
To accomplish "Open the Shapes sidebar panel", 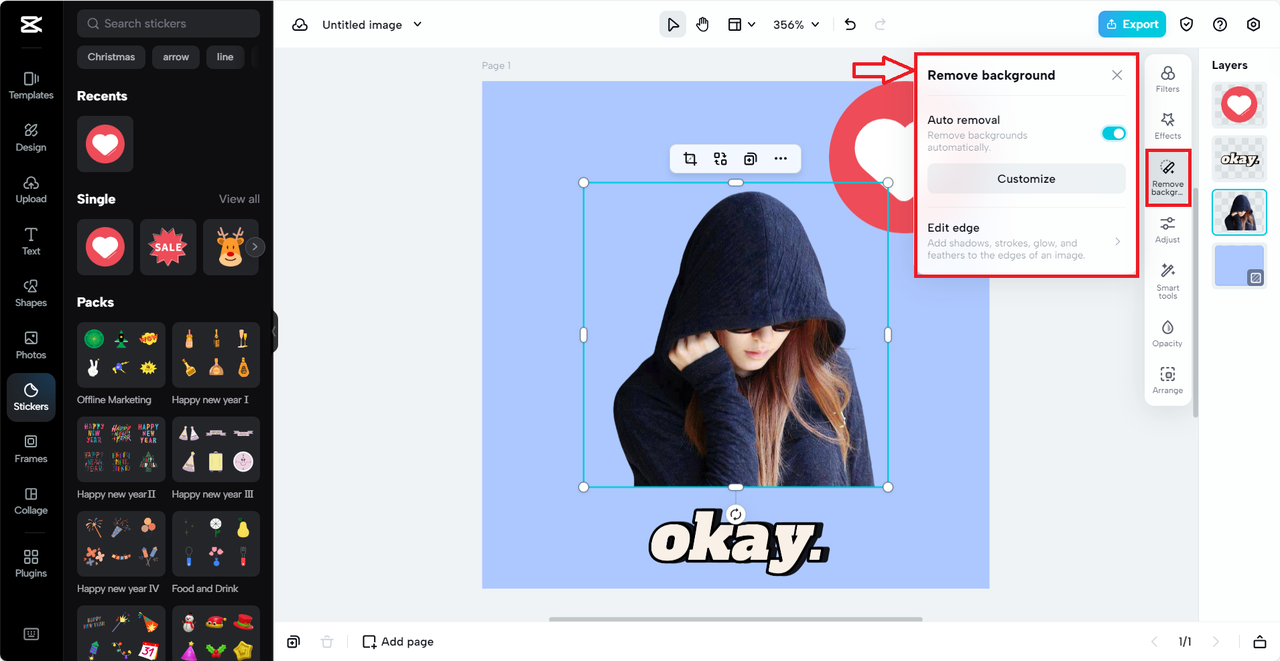I will pyautogui.click(x=31, y=293).
